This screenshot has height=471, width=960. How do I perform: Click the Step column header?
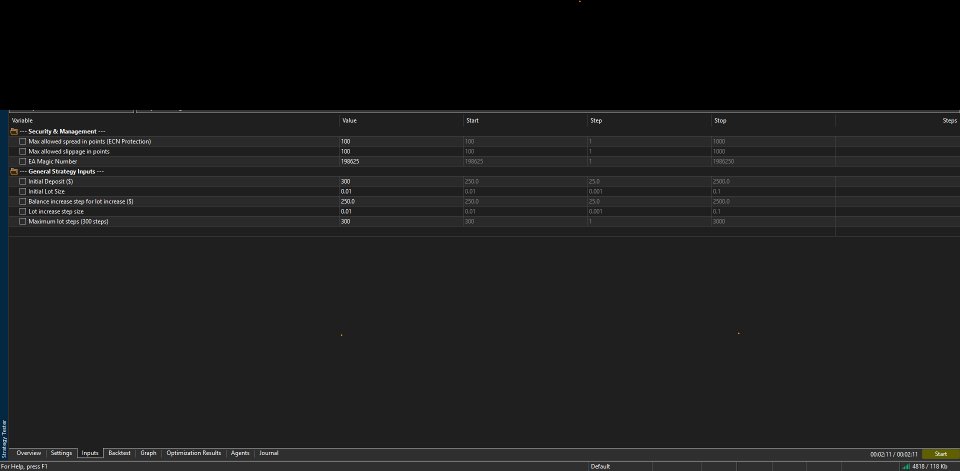point(649,121)
